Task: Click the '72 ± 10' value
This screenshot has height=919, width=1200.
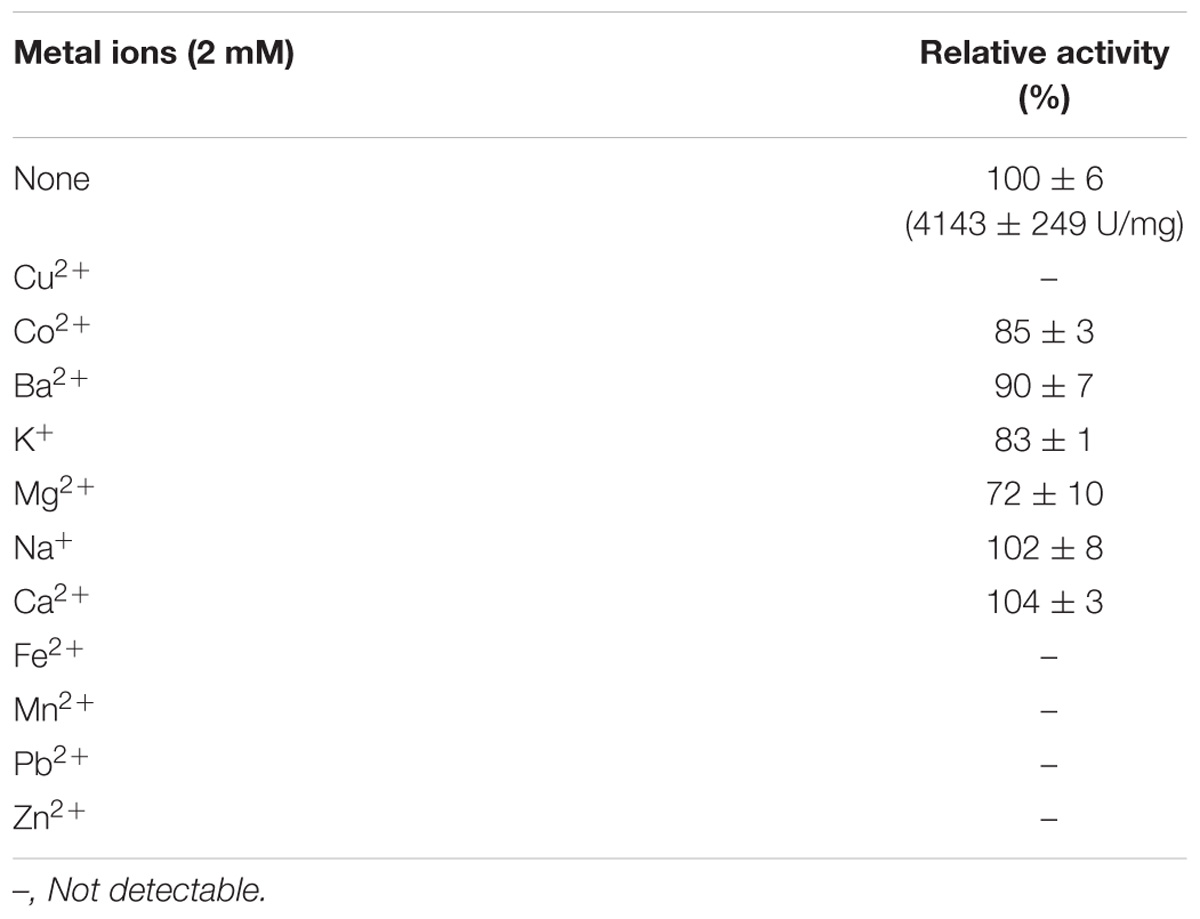Action: tap(1044, 495)
